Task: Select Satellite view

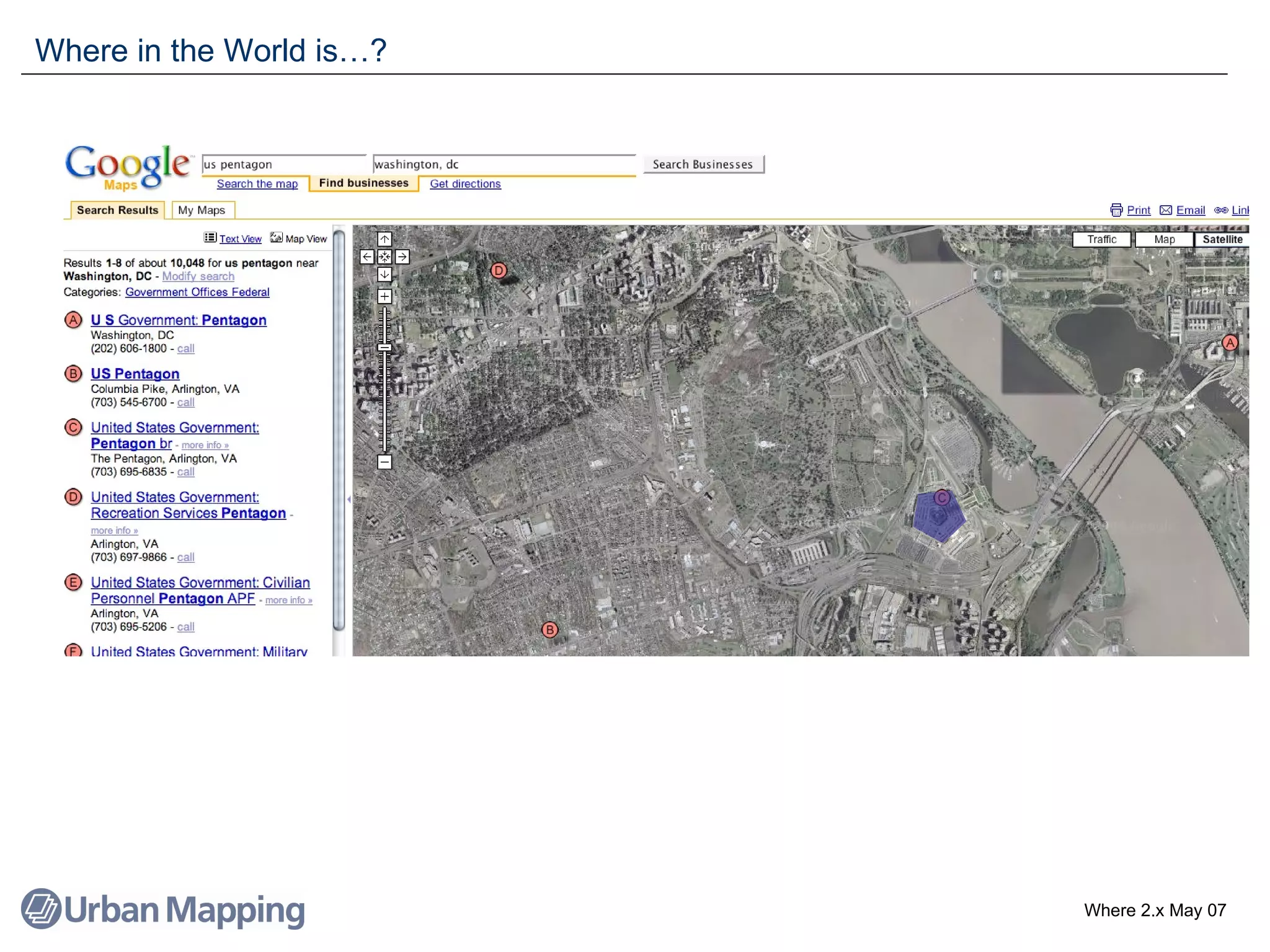Action: click(1222, 240)
